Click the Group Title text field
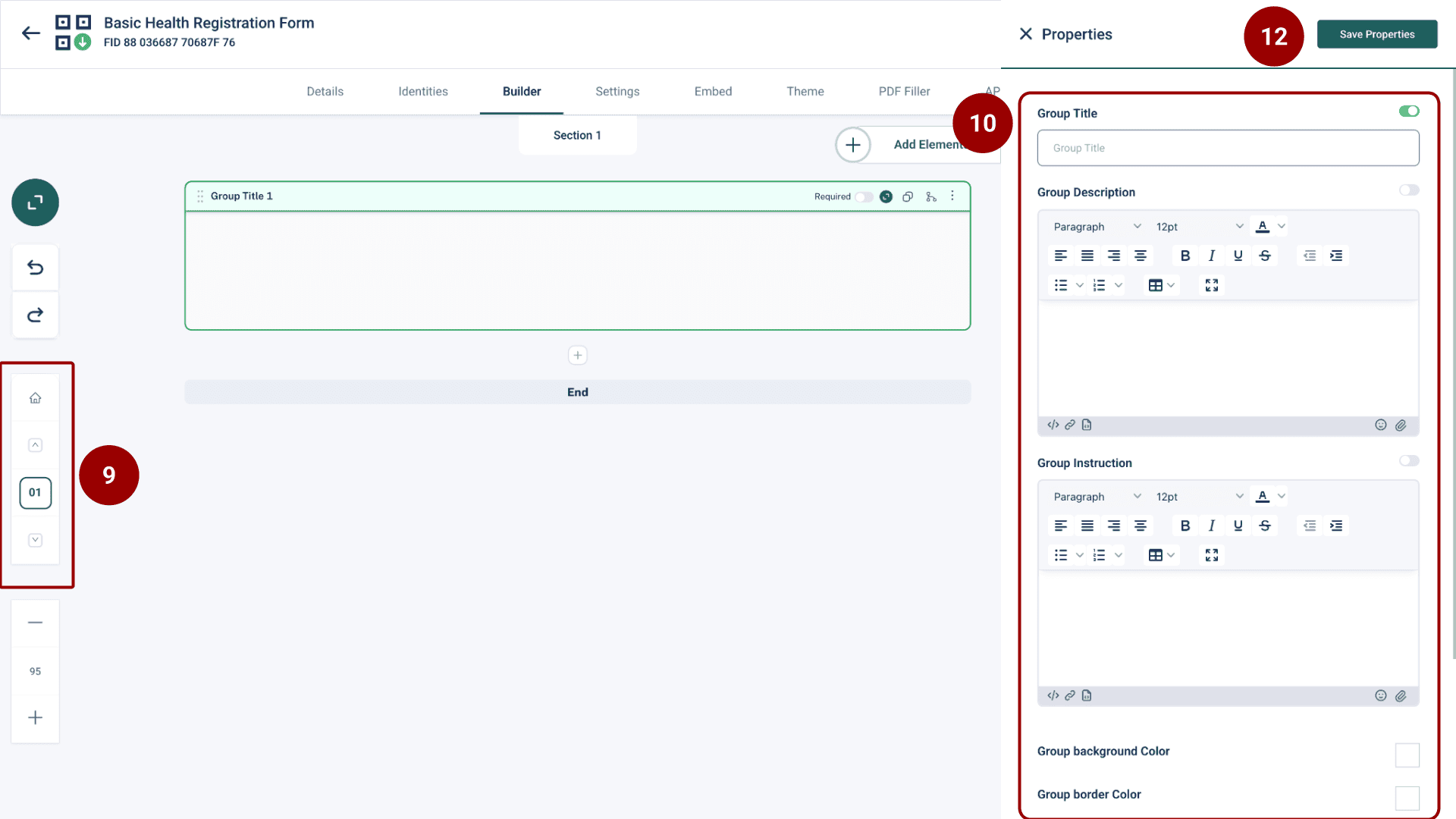The height and width of the screenshot is (819, 1456). (x=1228, y=148)
